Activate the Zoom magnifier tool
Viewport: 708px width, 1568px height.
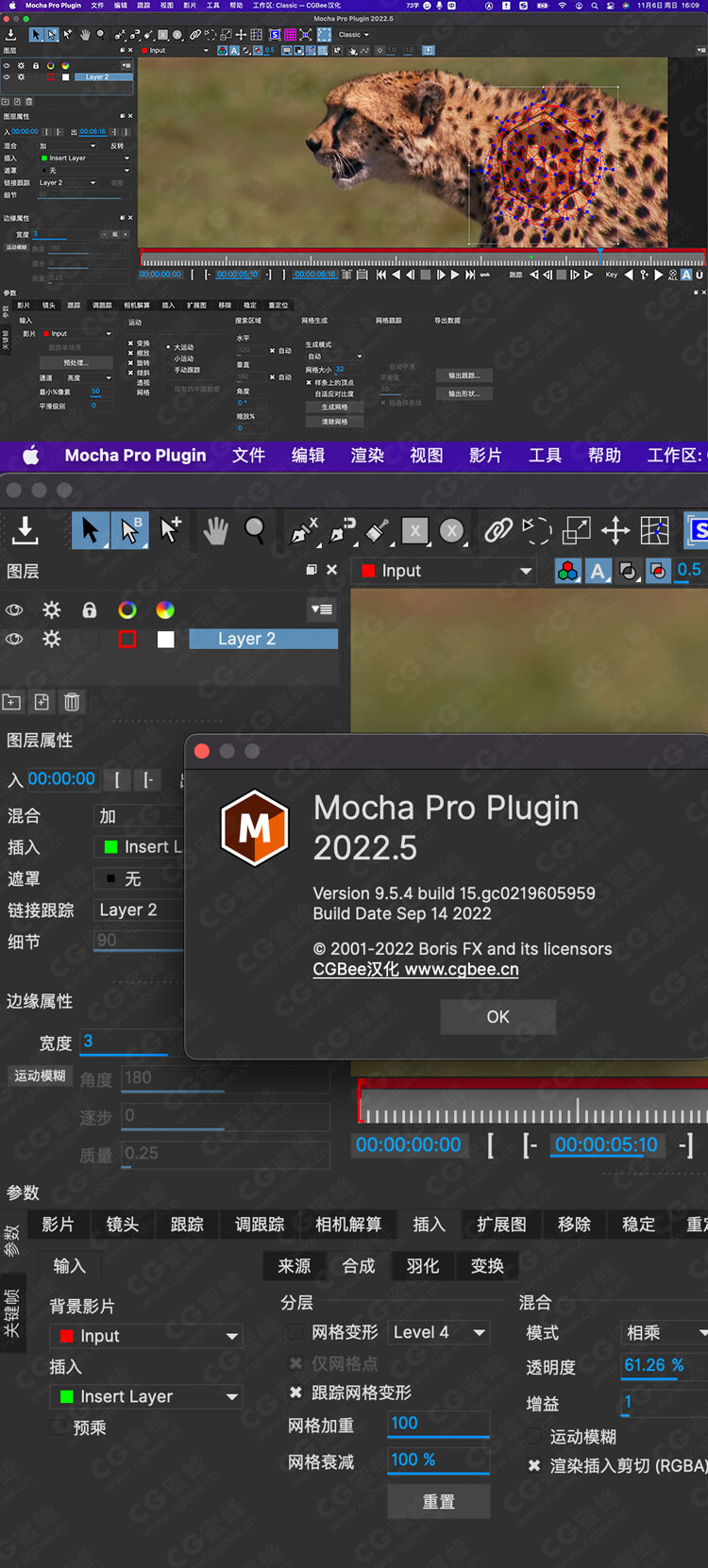[x=255, y=530]
